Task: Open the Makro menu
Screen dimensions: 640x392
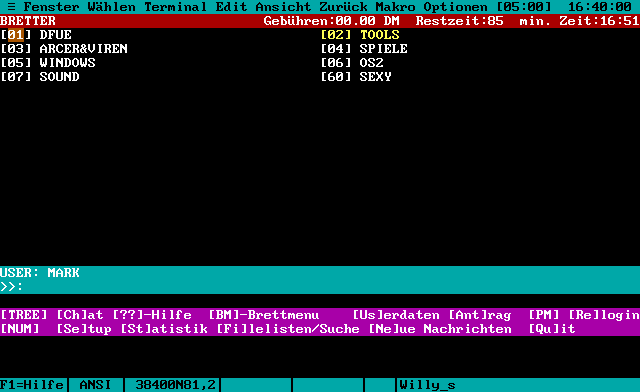Action: pyautogui.click(x=395, y=7)
